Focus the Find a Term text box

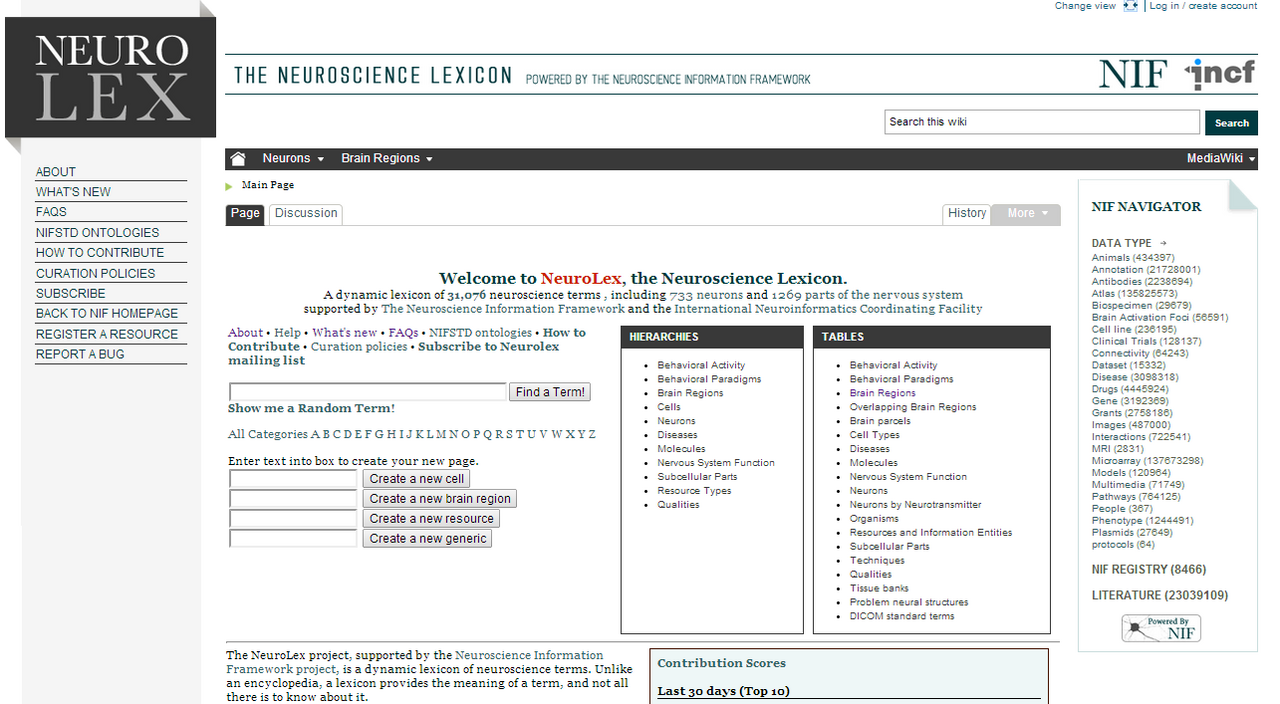click(368, 392)
